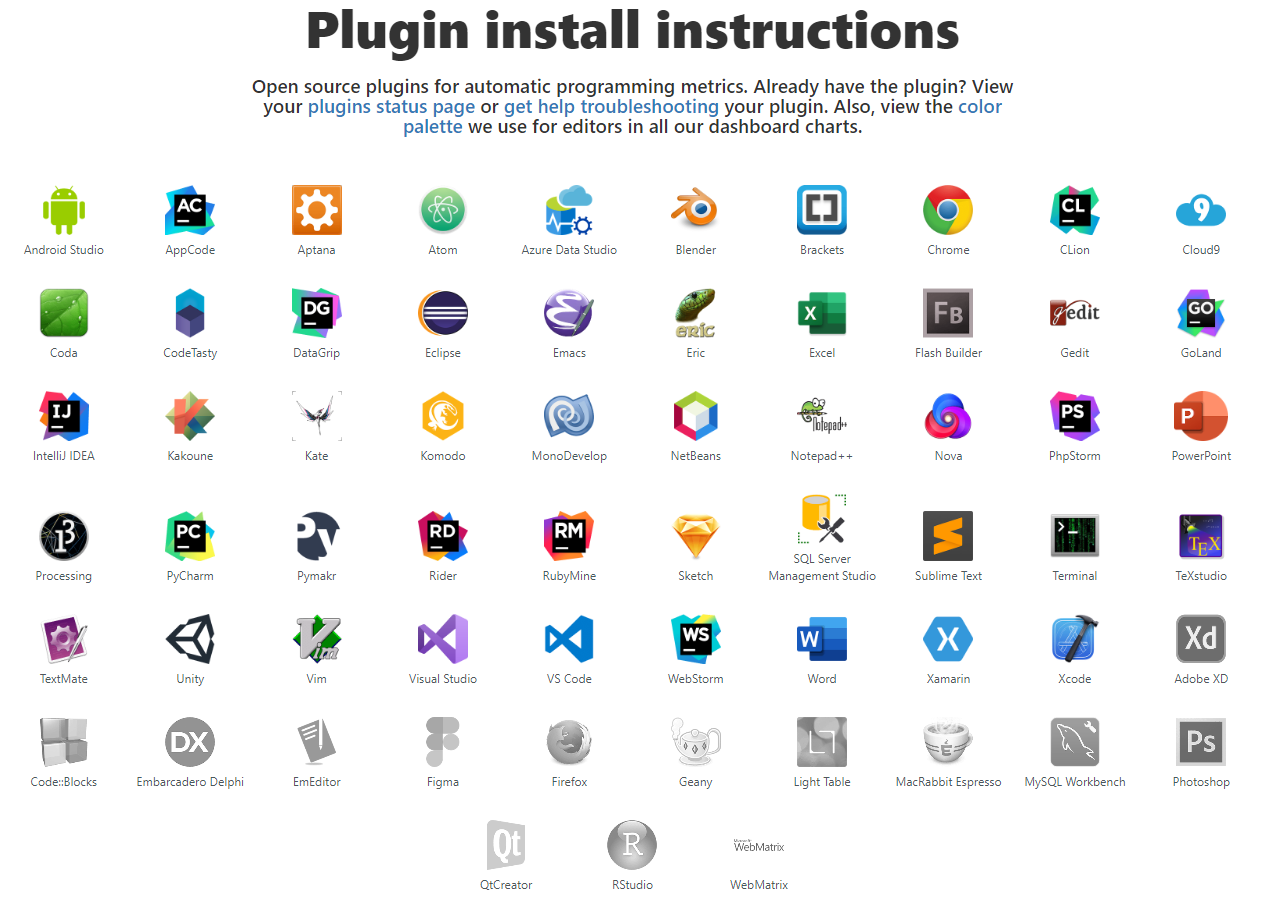
Task: Select the Vim icon
Action: pyautogui.click(x=317, y=639)
